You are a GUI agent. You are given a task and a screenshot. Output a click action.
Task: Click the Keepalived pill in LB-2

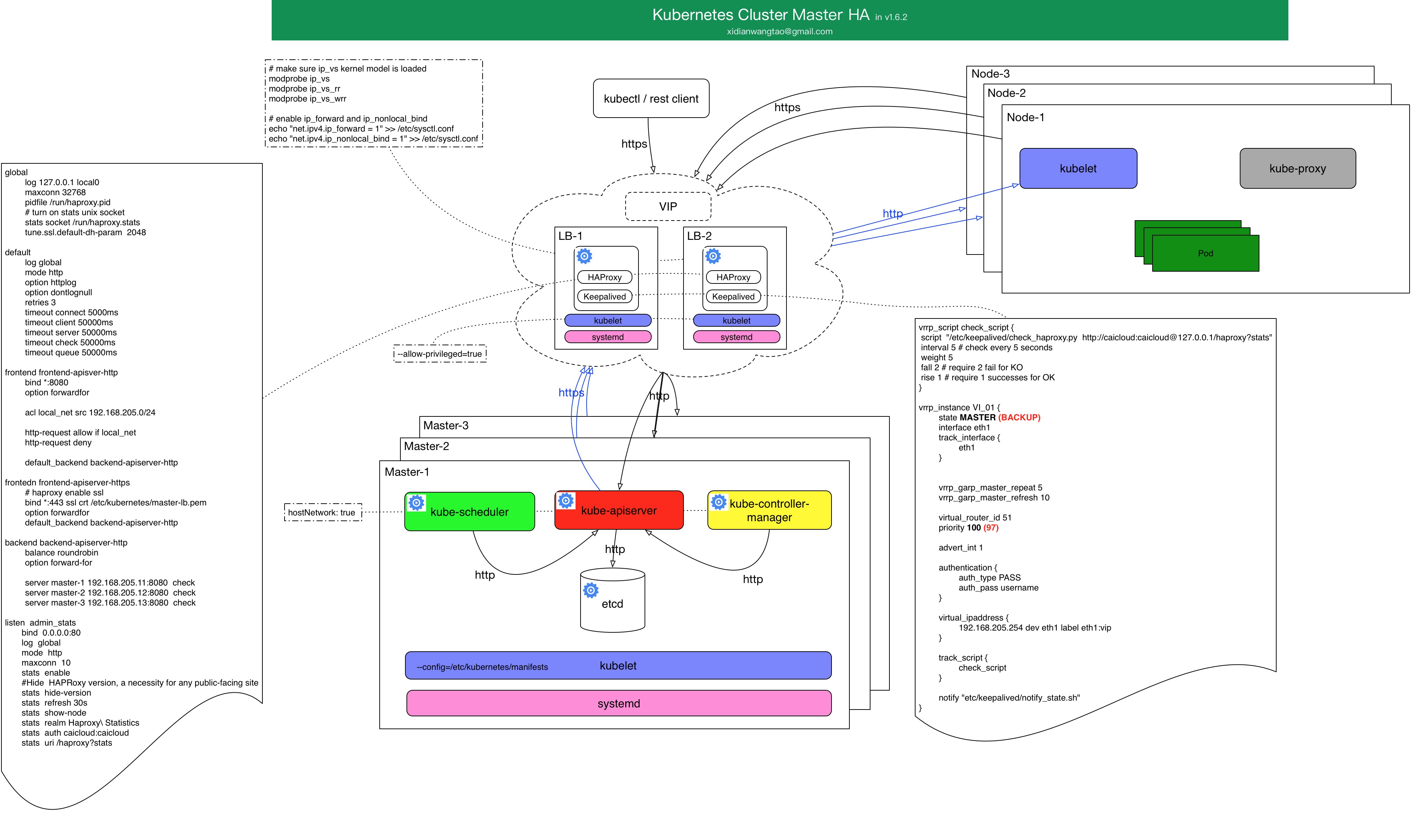point(733,297)
